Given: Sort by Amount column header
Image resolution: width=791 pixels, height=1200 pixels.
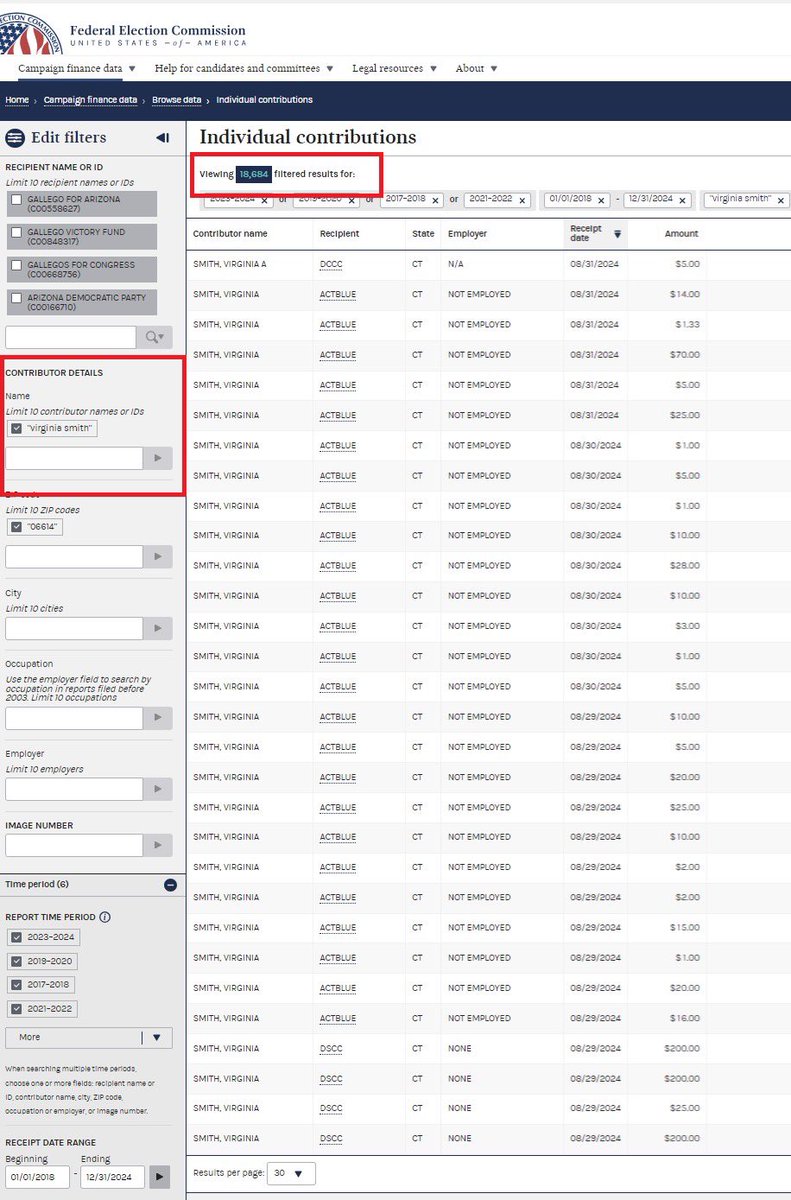Looking at the screenshot, I should tap(681, 234).
